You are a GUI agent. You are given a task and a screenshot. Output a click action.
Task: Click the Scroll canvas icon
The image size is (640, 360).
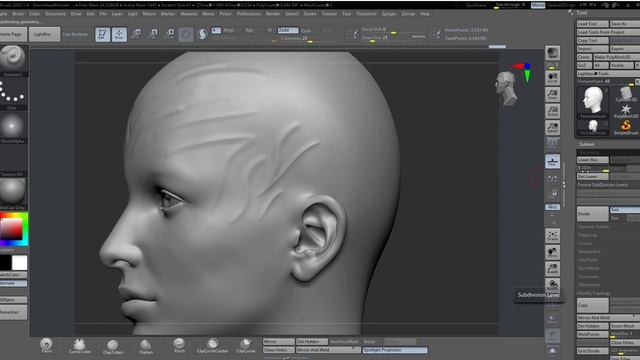[x=552, y=78]
